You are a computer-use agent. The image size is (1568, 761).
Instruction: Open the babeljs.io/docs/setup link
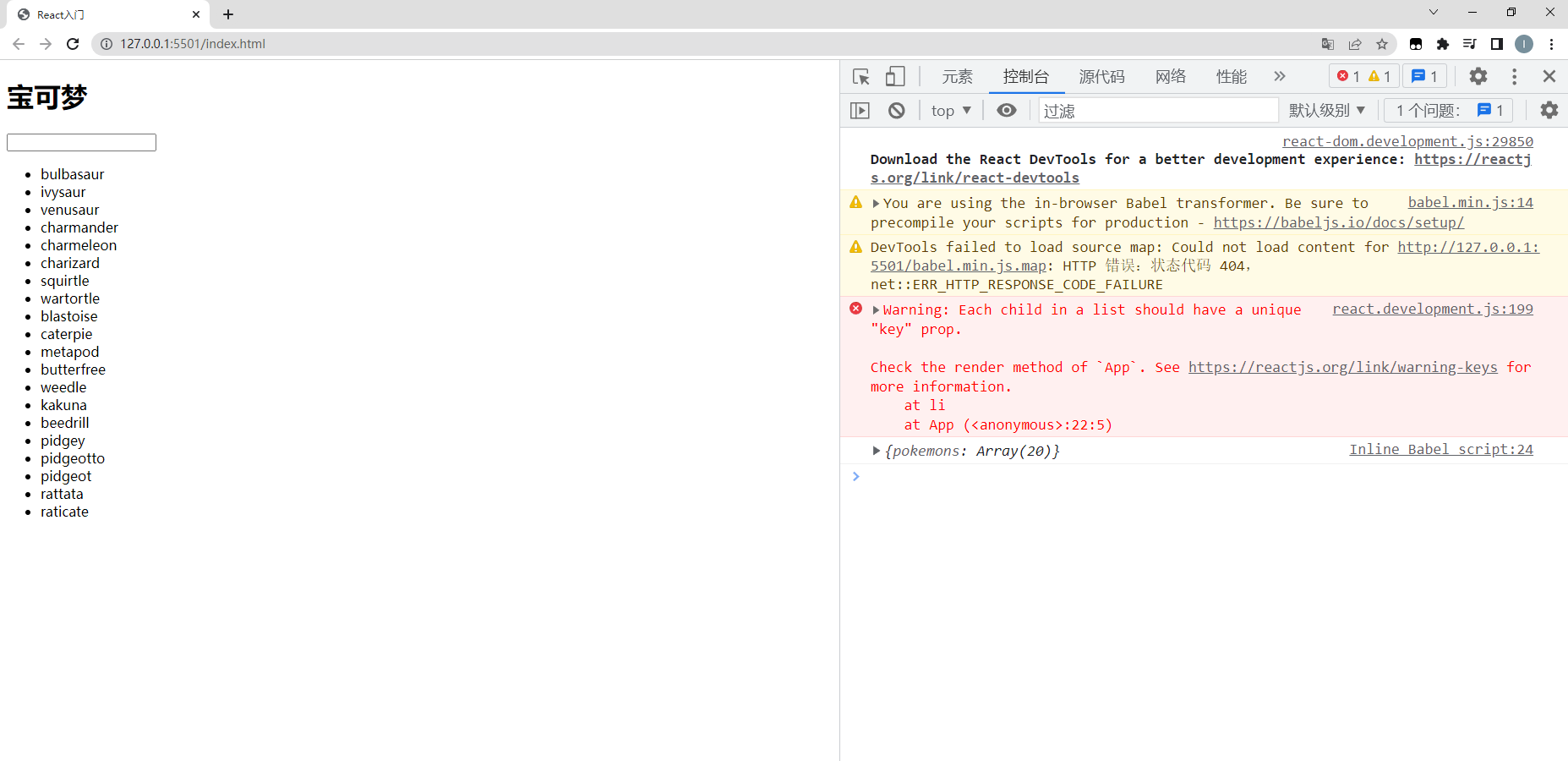click(x=1339, y=222)
